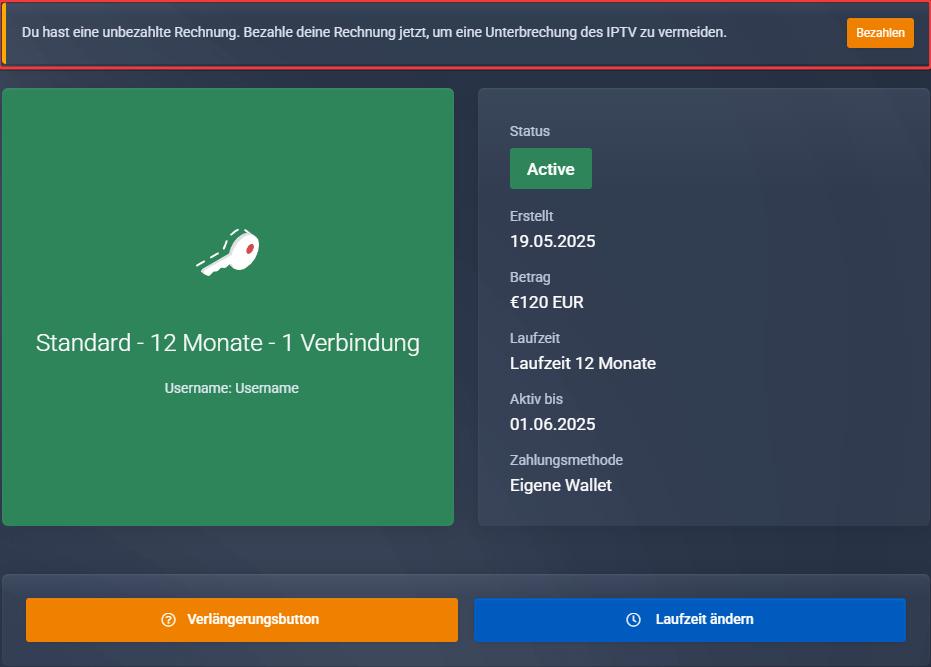
Task: Open the Status section heading
Action: 530,131
